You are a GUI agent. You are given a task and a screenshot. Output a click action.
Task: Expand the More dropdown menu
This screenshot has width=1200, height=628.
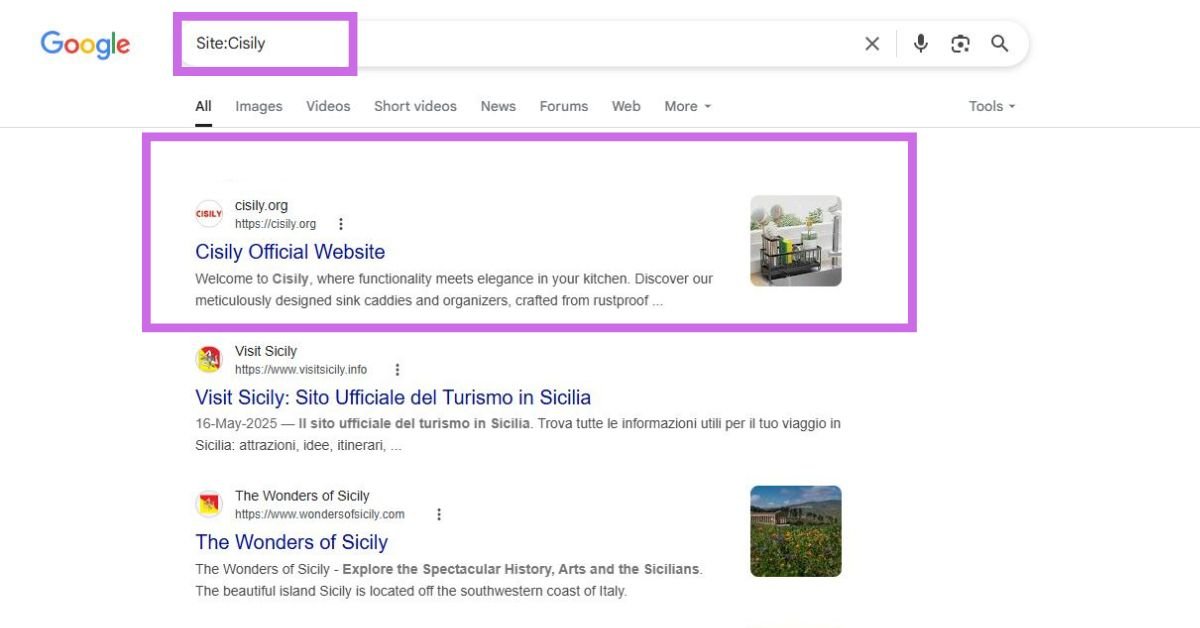688,106
